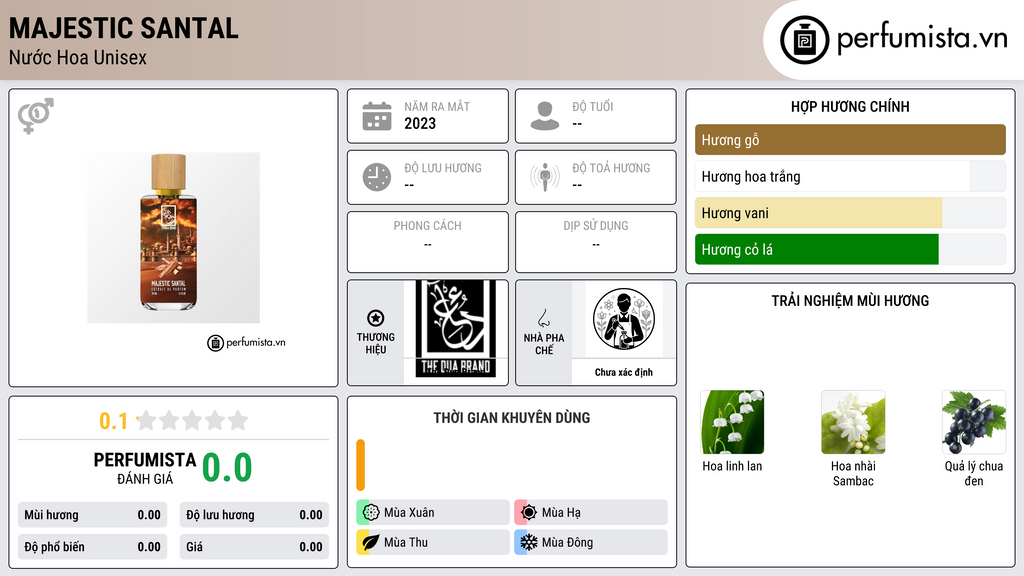Click the Hương vani accord bar

tap(850, 213)
